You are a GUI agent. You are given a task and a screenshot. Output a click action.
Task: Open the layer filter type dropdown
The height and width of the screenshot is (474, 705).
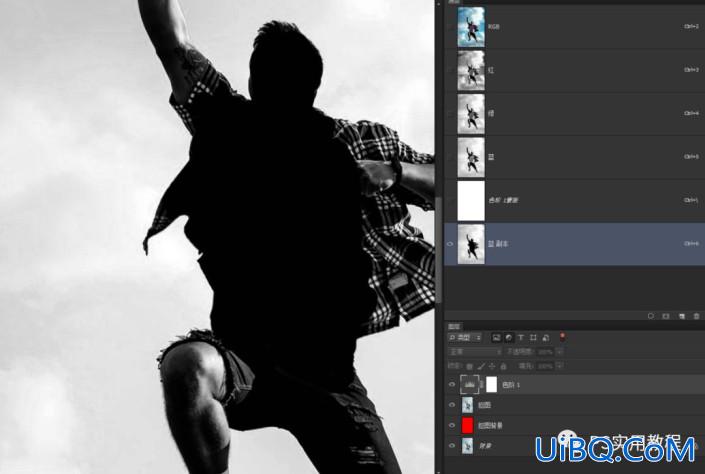tap(465, 337)
